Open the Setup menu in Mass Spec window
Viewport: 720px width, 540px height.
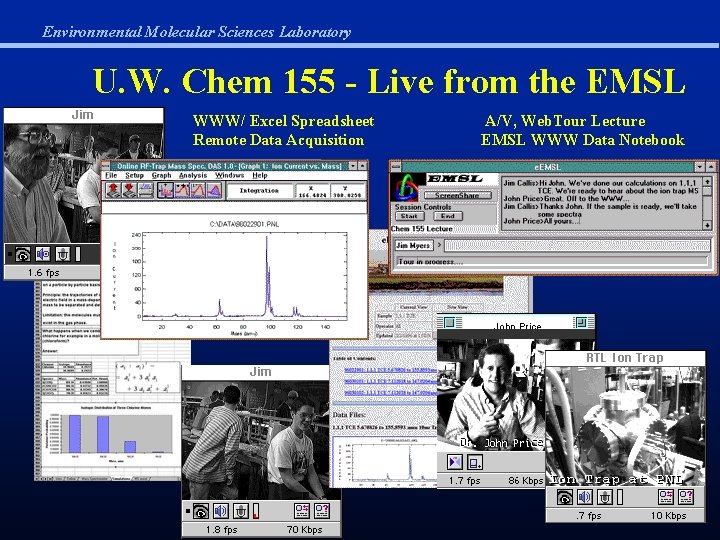134,175
